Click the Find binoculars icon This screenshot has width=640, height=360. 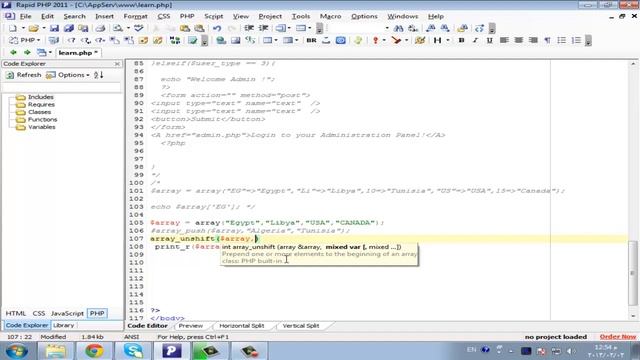click(399, 28)
